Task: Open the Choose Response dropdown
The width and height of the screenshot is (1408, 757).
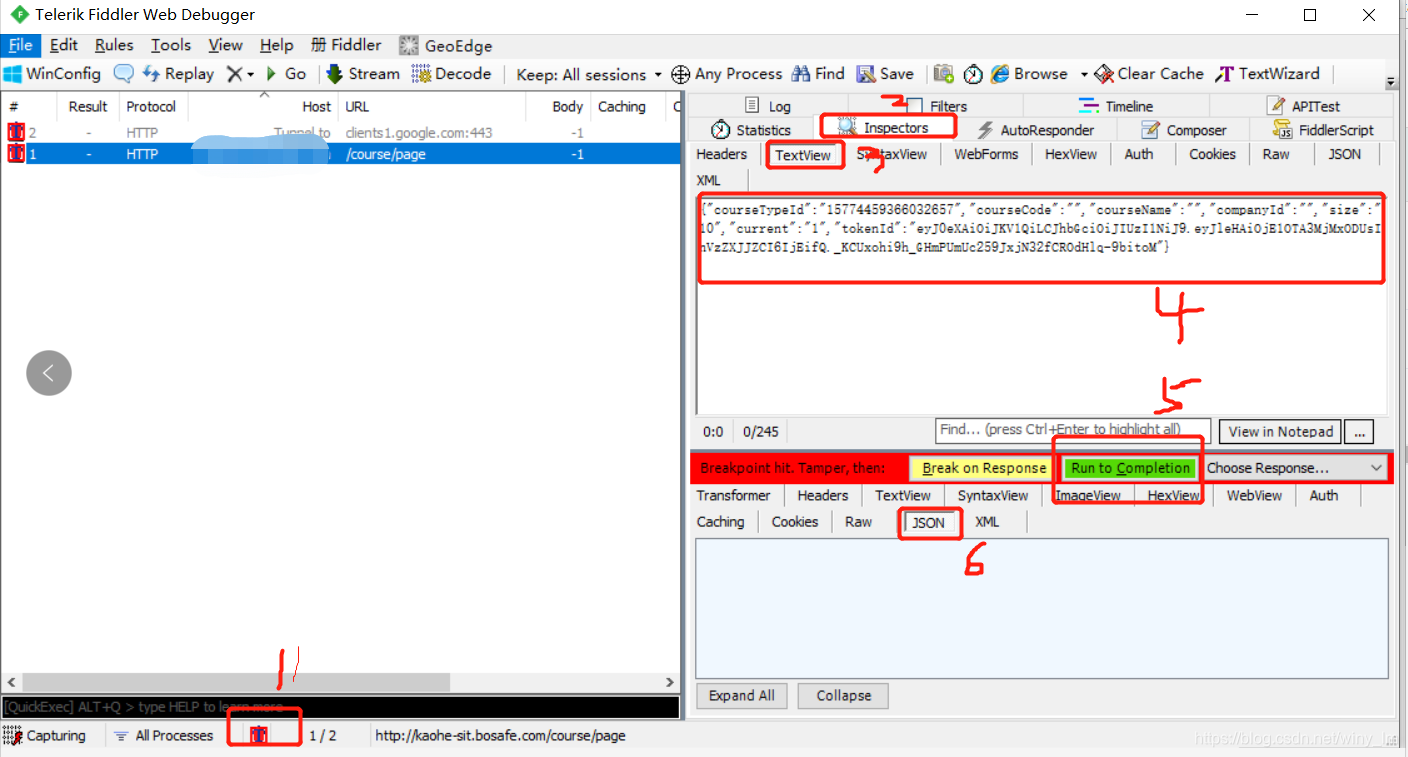Action: coord(1294,468)
